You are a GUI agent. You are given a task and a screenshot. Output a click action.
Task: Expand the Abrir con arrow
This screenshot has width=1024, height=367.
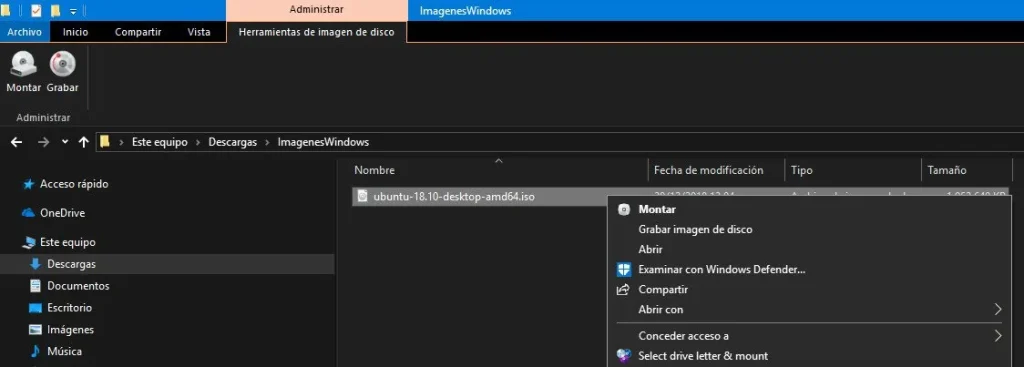point(998,309)
